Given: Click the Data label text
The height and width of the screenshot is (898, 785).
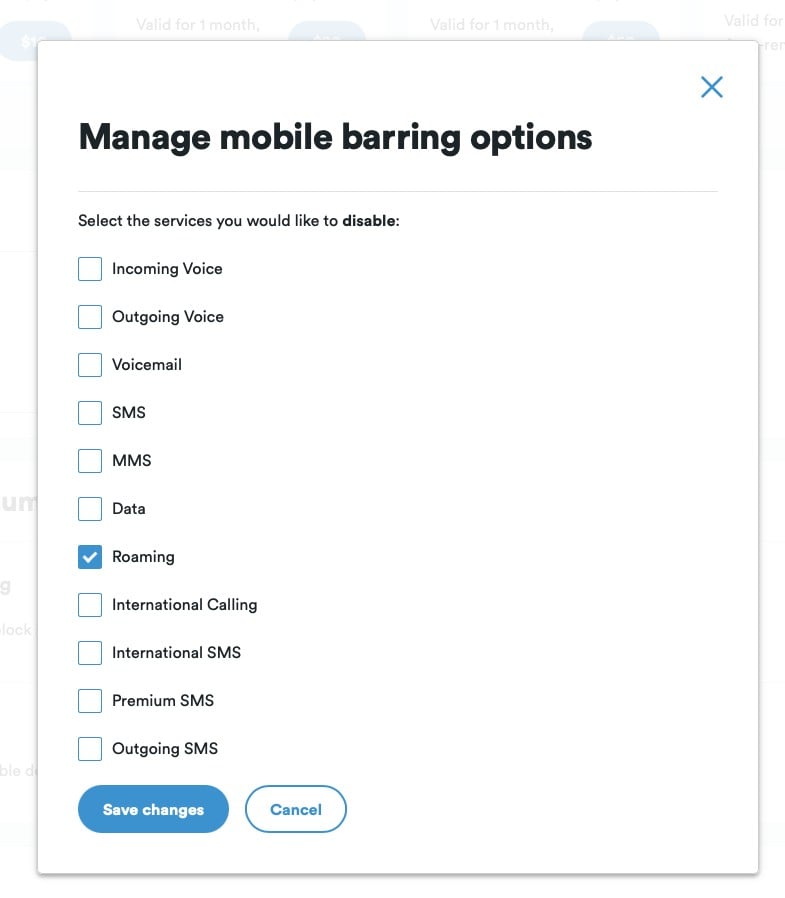Looking at the screenshot, I should click(129, 509).
